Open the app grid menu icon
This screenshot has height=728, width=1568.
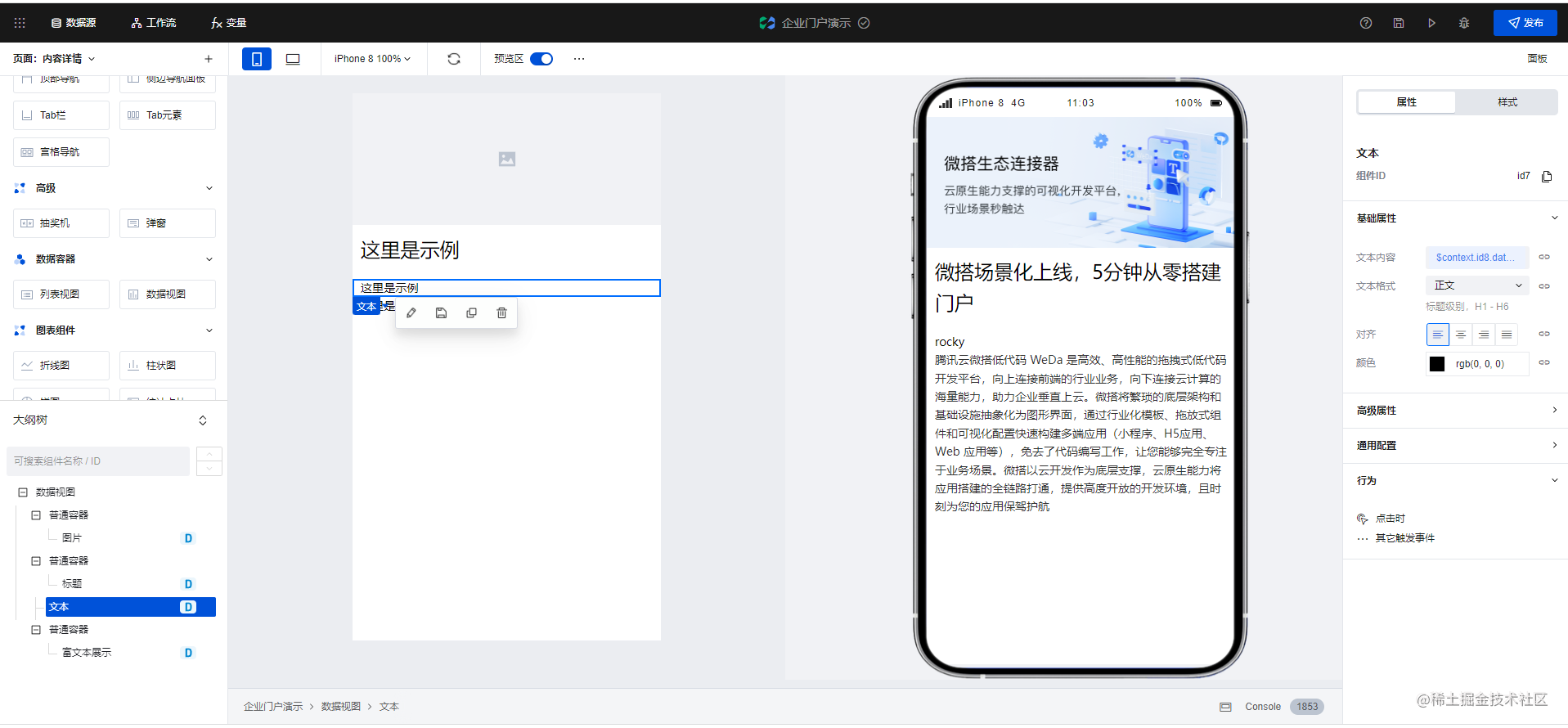[20, 23]
